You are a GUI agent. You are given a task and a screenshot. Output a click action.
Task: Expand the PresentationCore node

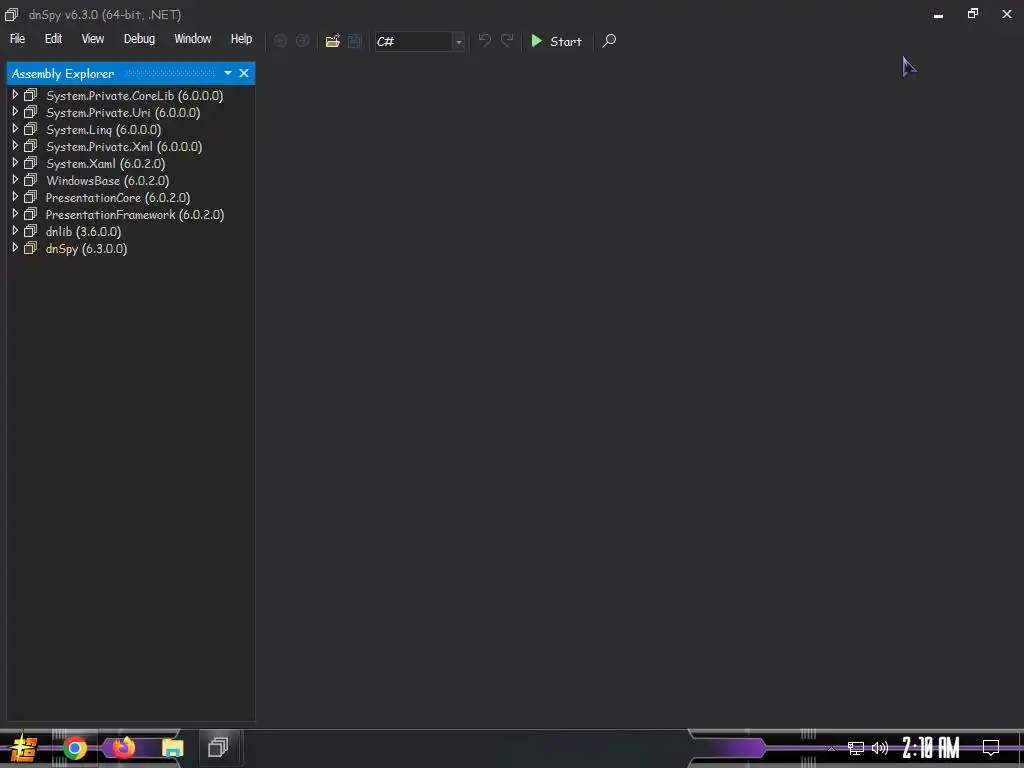[x=15, y=197]
